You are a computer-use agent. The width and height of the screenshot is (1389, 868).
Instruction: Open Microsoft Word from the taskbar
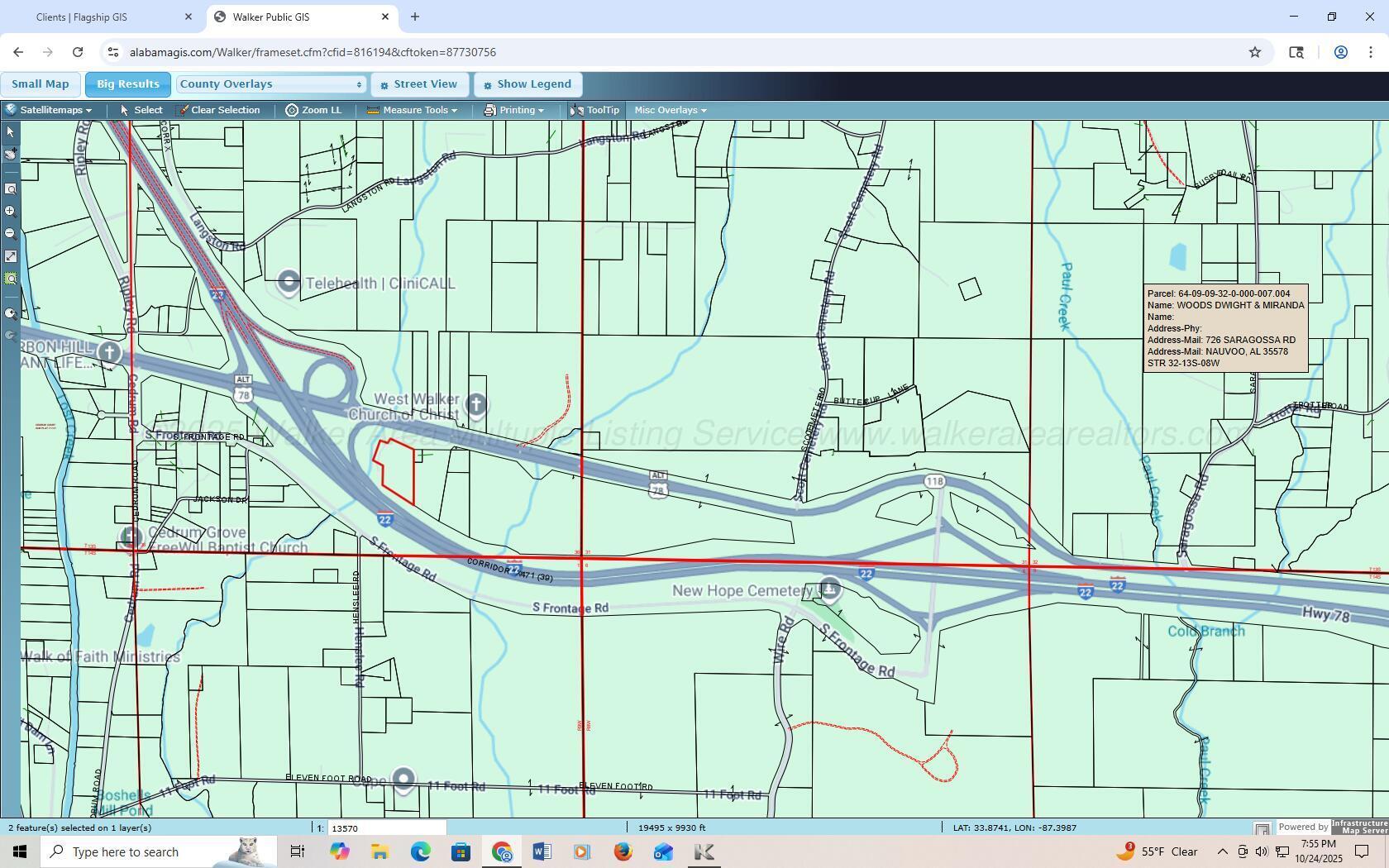click(x=542, y=851)
